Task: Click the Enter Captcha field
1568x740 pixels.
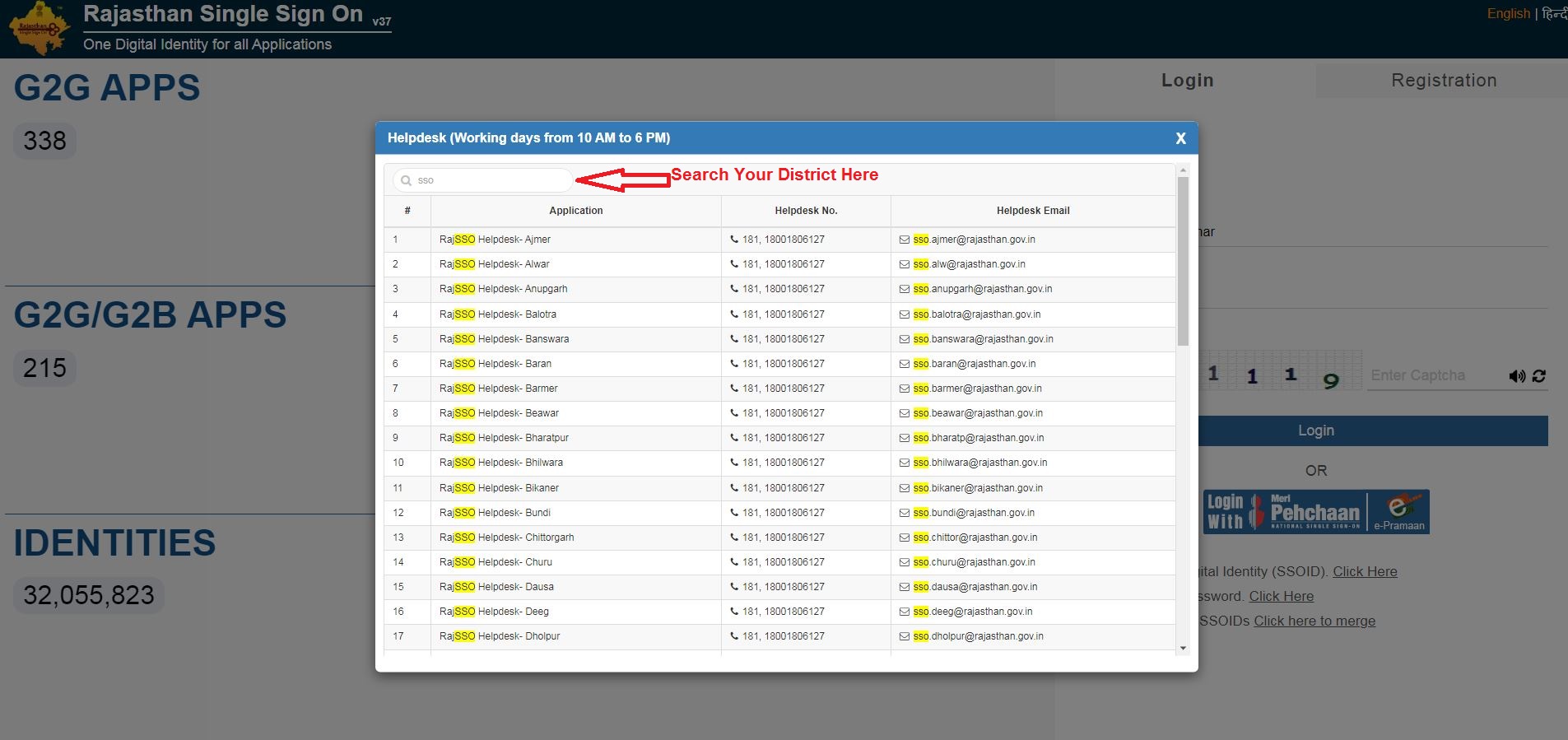Action: tap(1435, 375)
